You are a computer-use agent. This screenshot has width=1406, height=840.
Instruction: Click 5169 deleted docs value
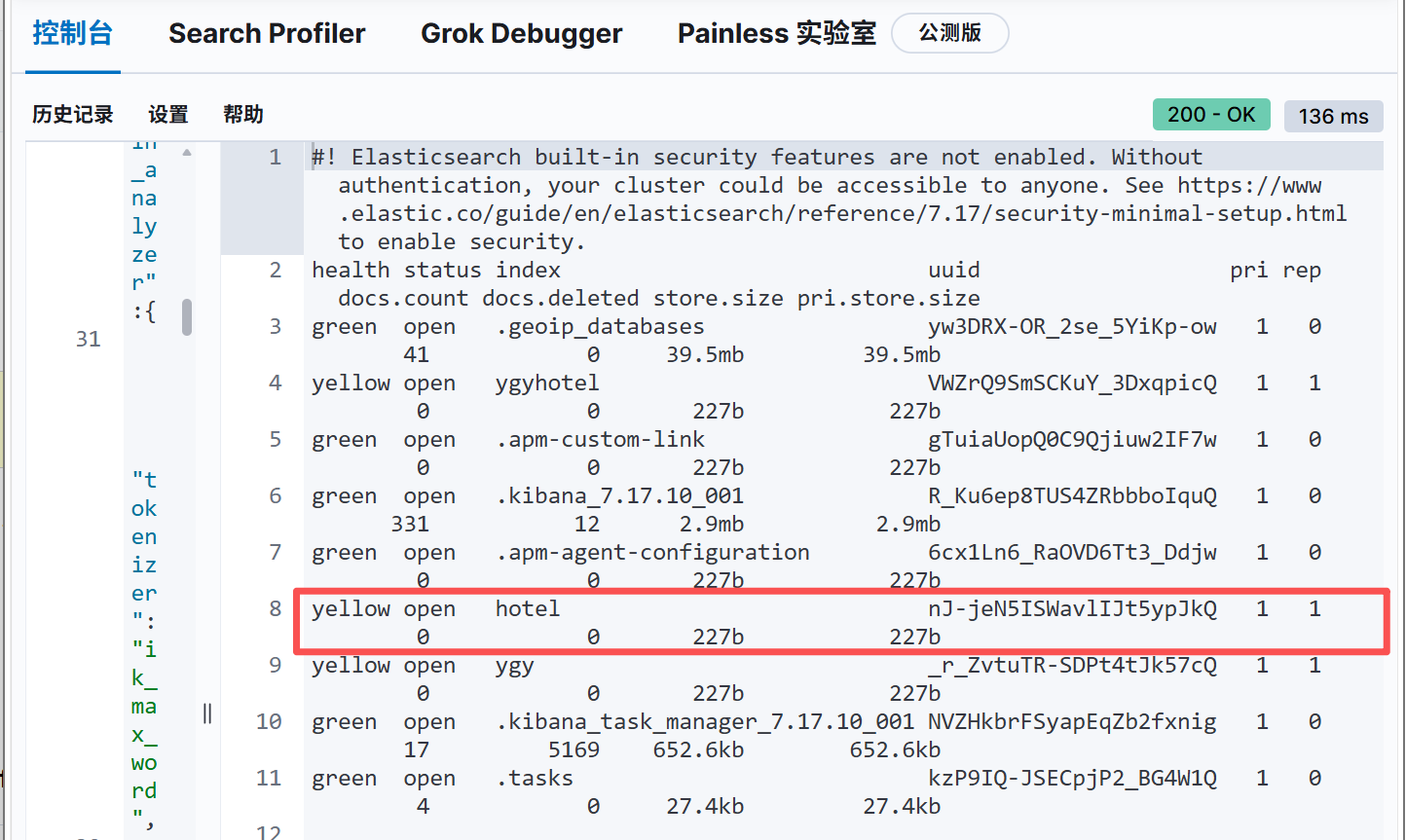coord(573,749)
